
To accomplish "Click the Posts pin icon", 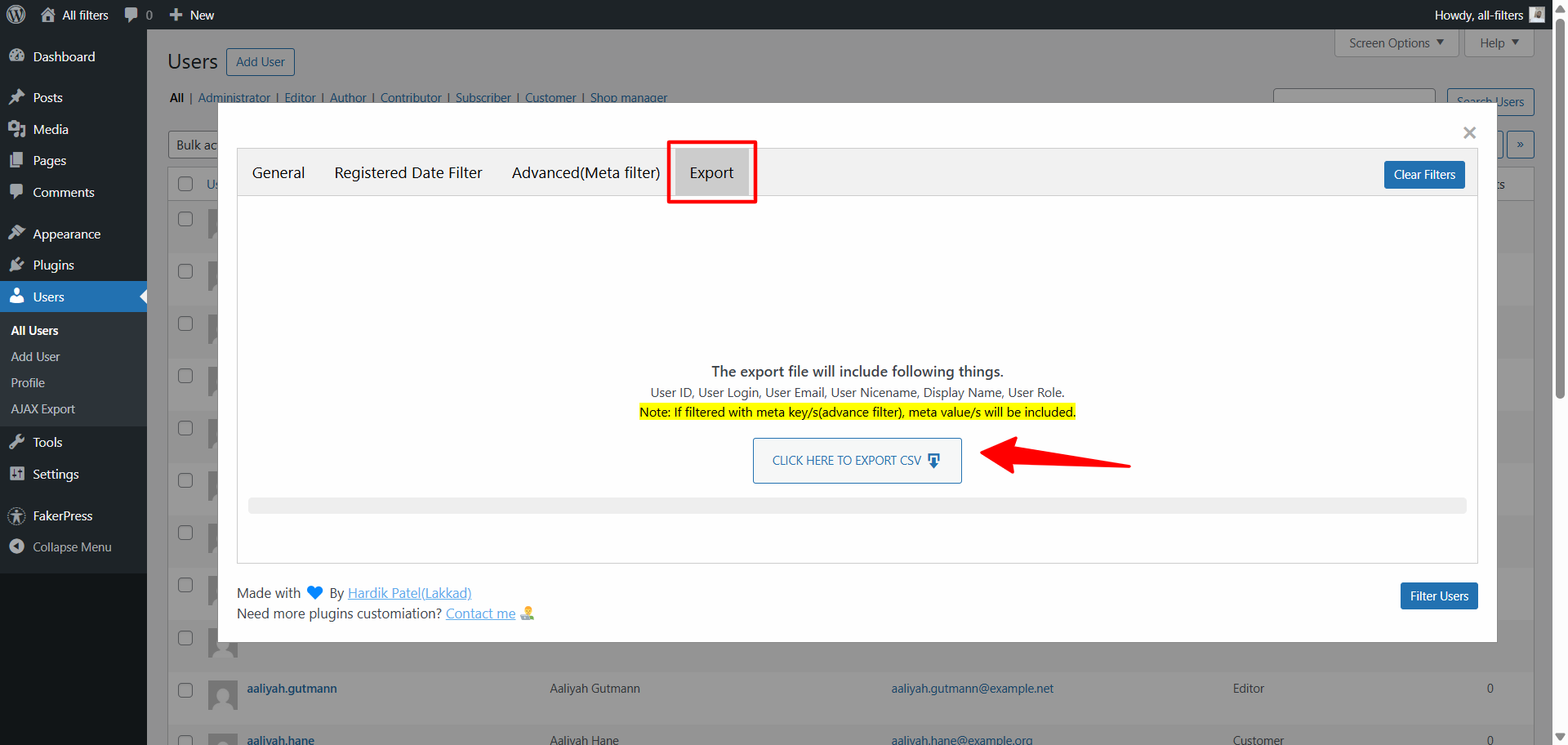I will tap(17, 97).
